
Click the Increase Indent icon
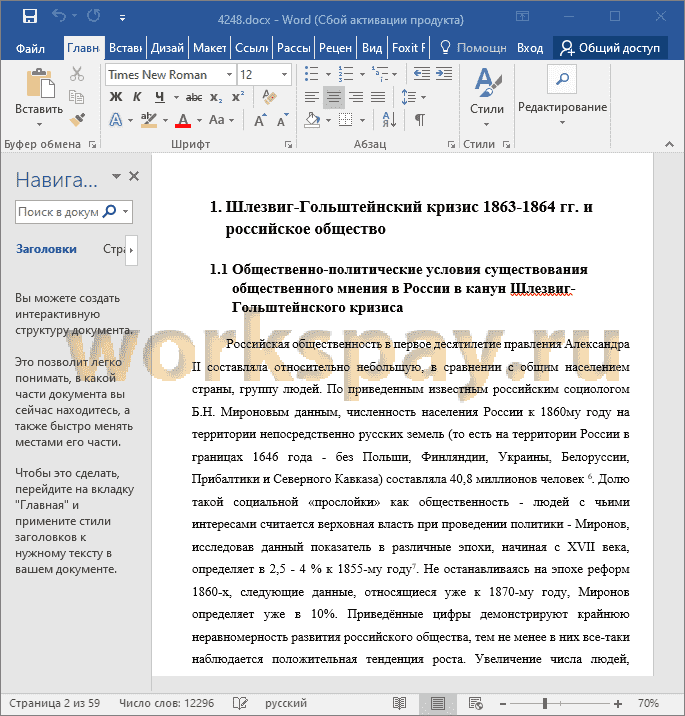(444, 74)
